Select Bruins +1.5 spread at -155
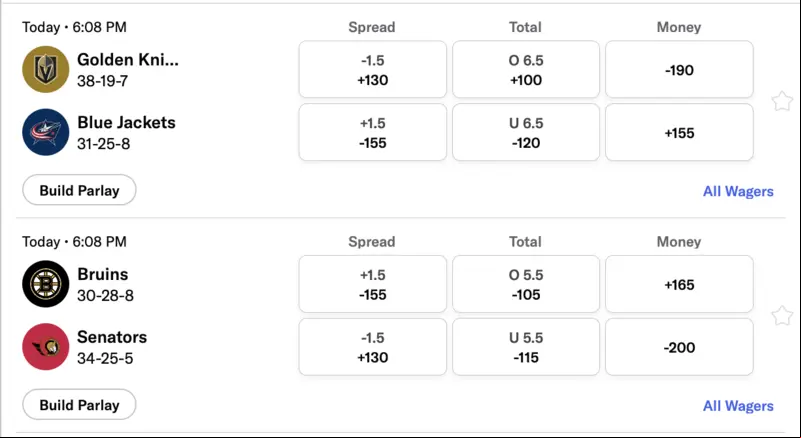The height and width of the screenshot is (438, 801). [x=373, y=284]
